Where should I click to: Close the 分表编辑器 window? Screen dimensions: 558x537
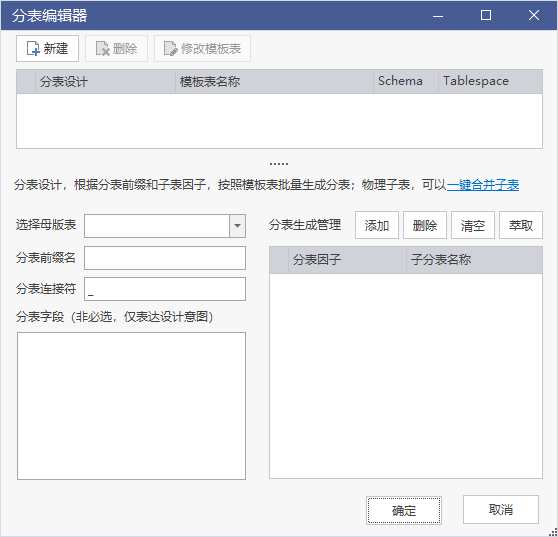point(534,15)
